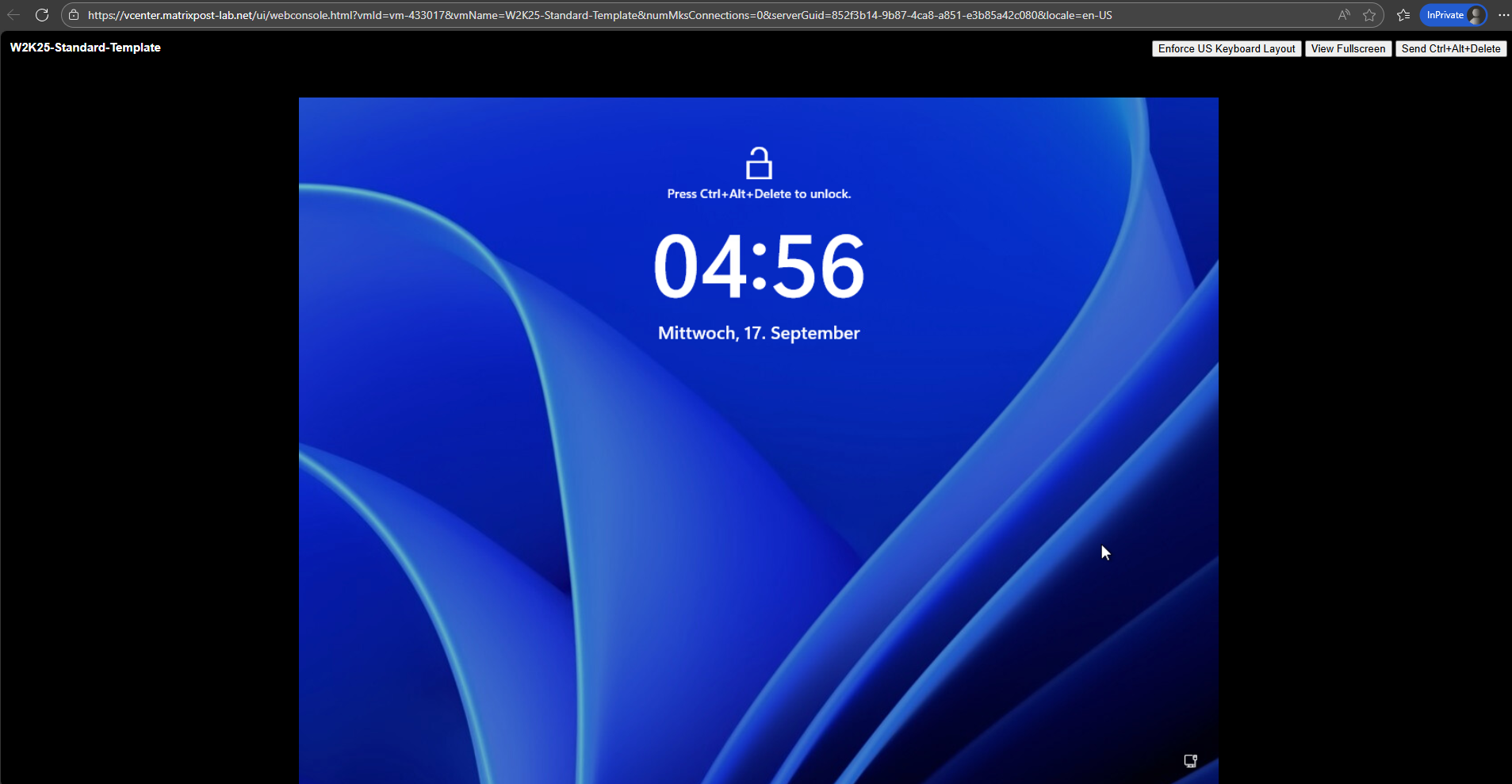
Task: Open View Fullscreen mode
Action: 1348,49
